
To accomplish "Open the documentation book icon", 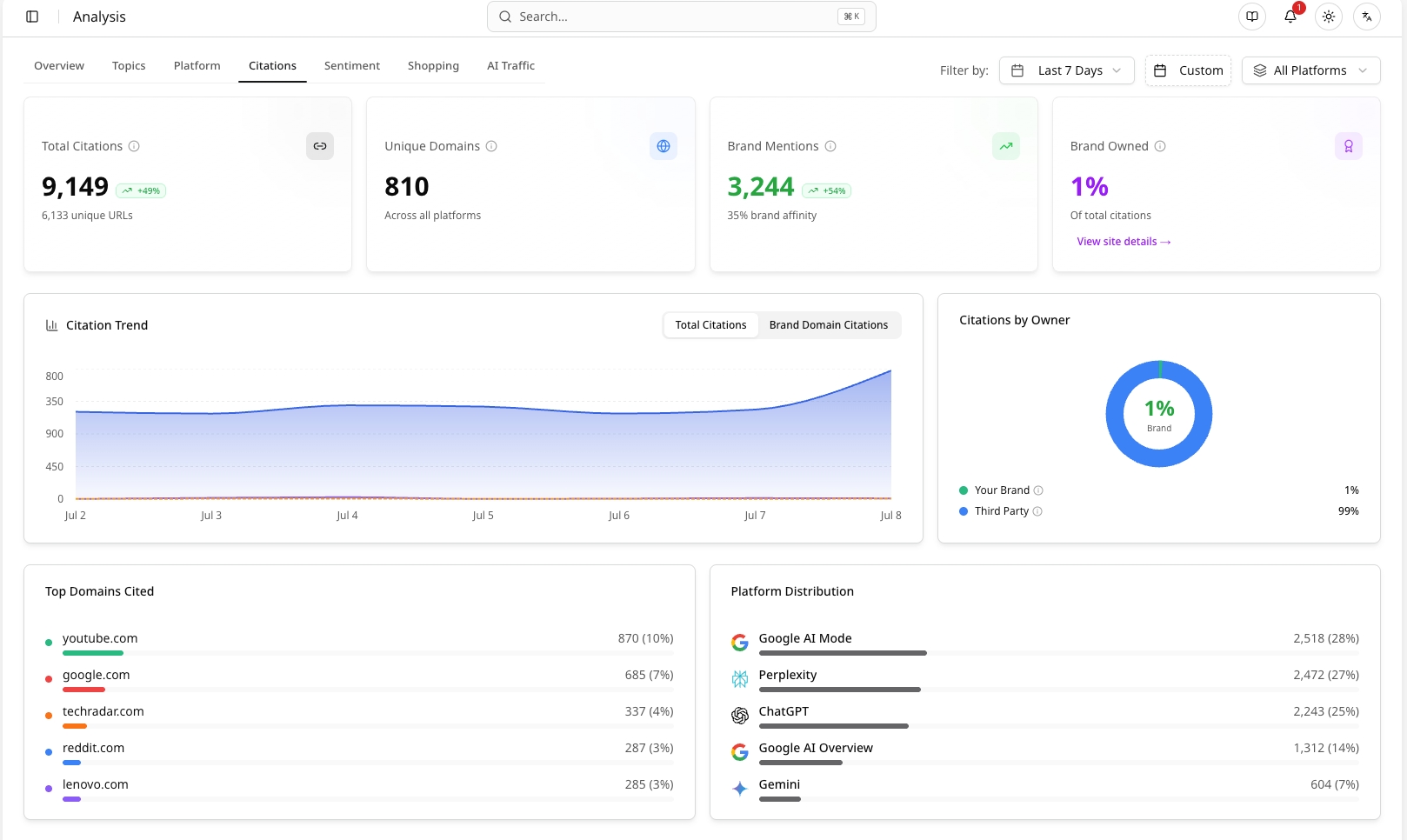I will [x=1252, y=17].
